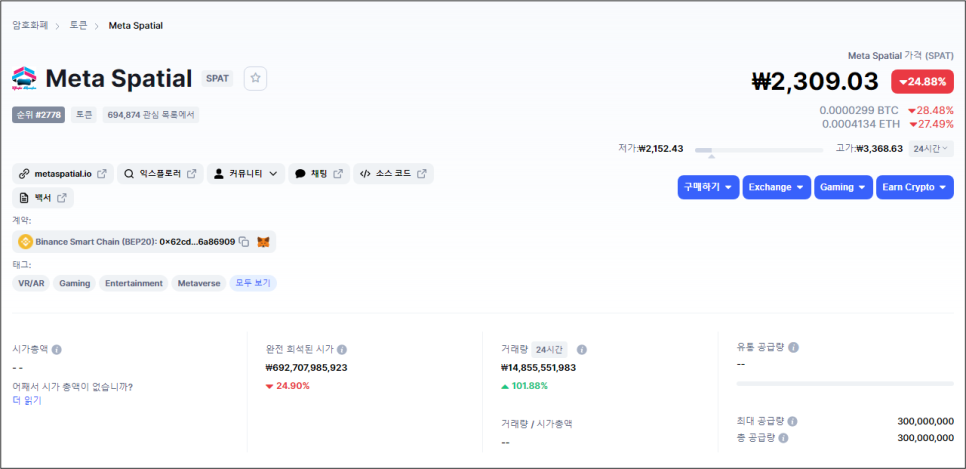Viewport: 966px width, 469px height.
Task: Open info icon beside 시가총액
Action: click(57, 349)
